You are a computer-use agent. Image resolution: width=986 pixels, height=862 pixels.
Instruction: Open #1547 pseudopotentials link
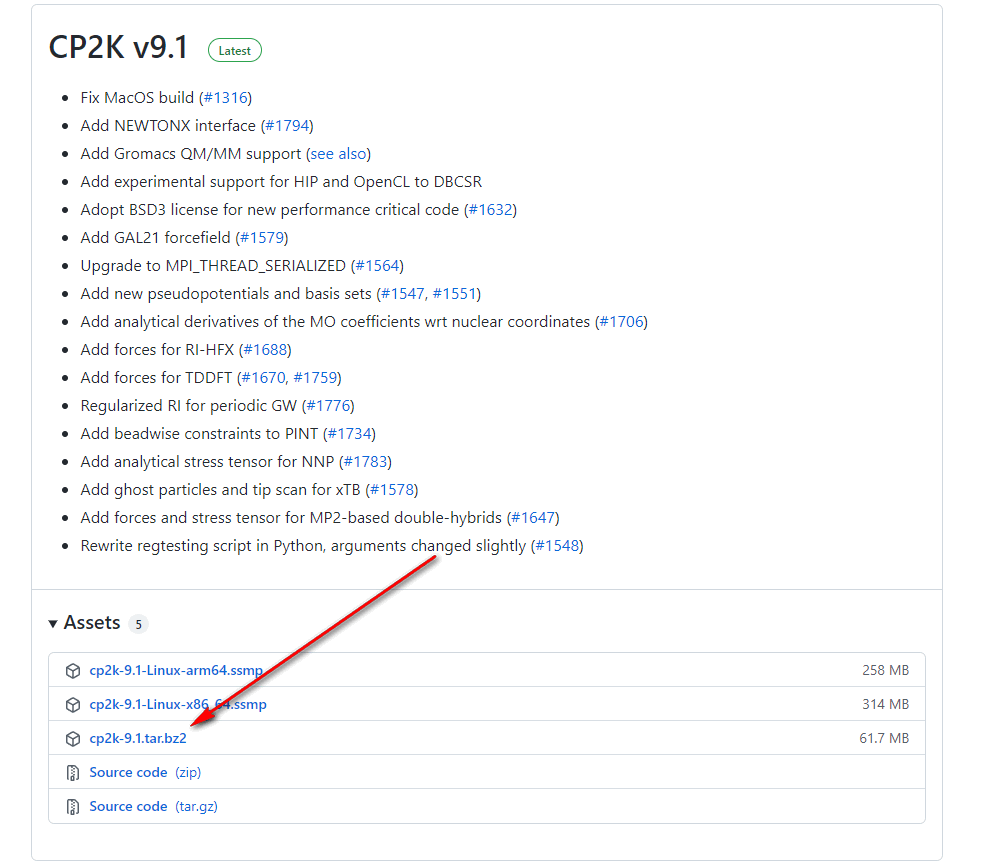tap(402, 294)
